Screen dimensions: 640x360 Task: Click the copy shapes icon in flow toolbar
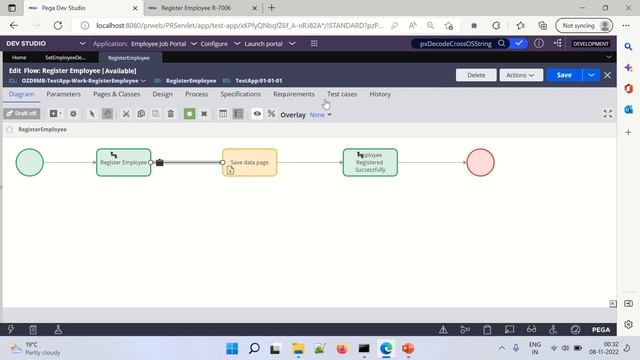[x=141, y=114]
